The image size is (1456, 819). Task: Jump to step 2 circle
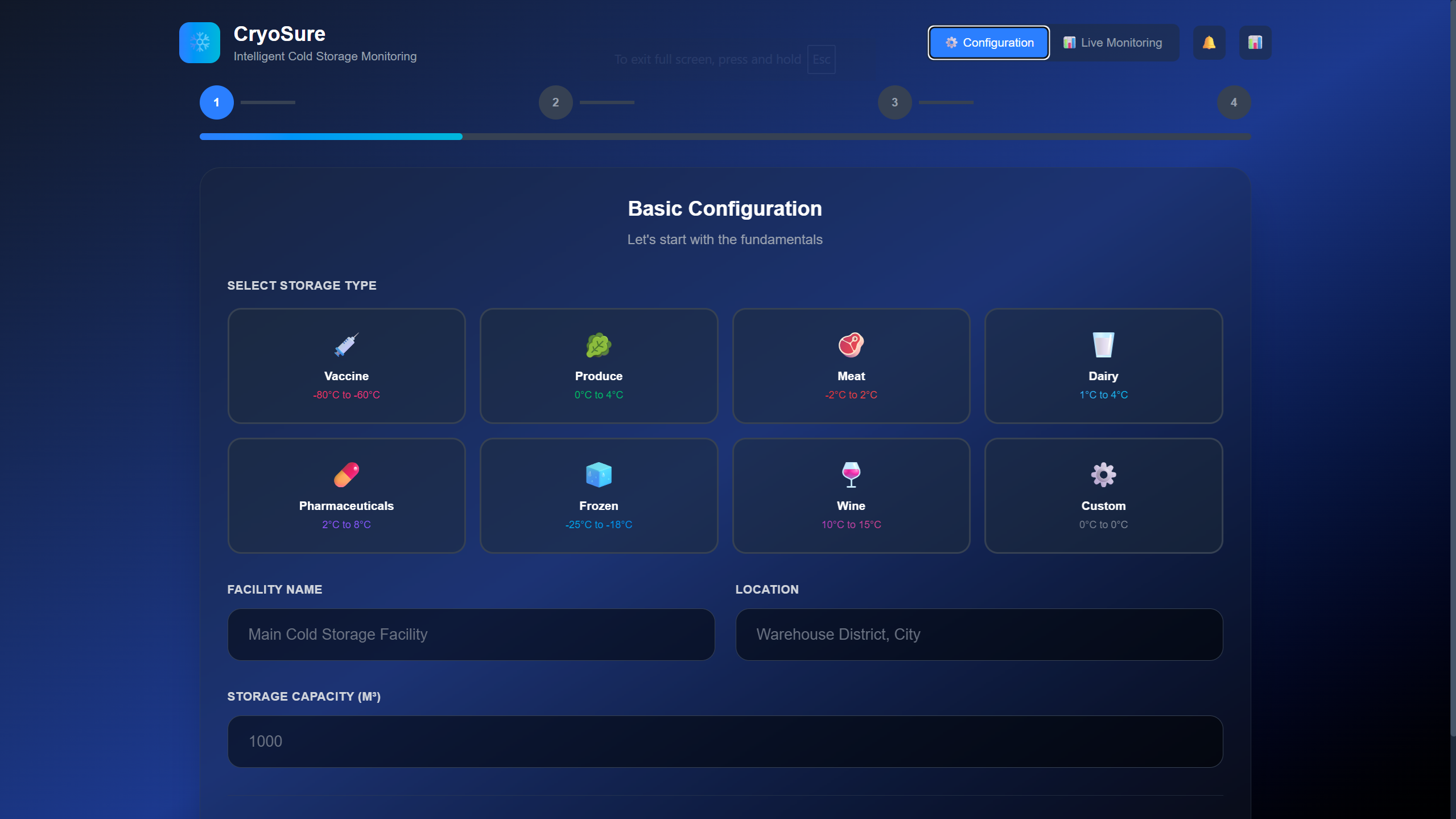click(x=555, y=102)
